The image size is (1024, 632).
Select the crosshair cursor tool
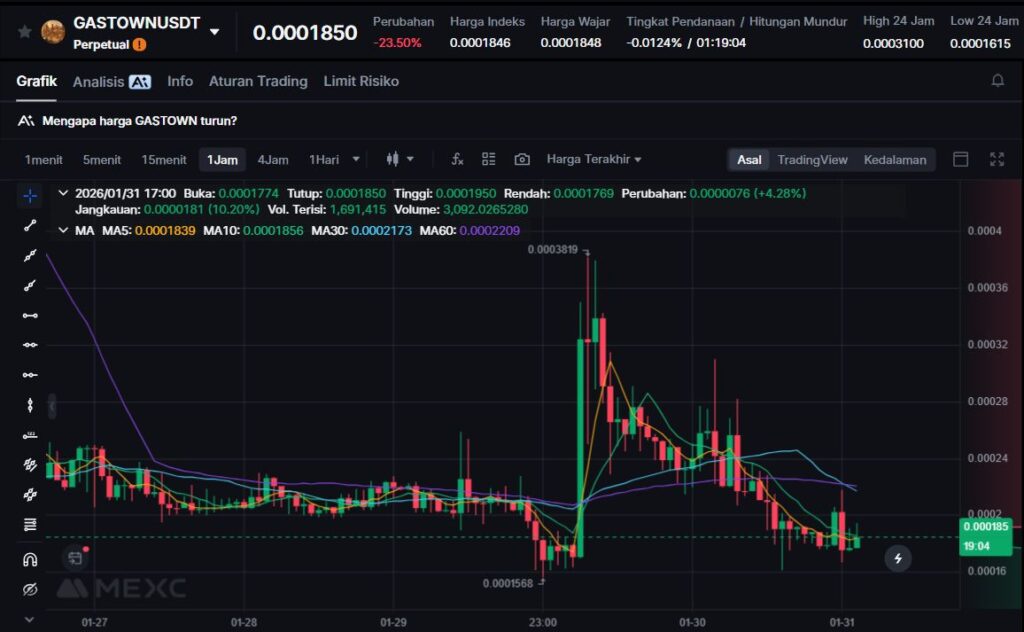pos(30,196)
